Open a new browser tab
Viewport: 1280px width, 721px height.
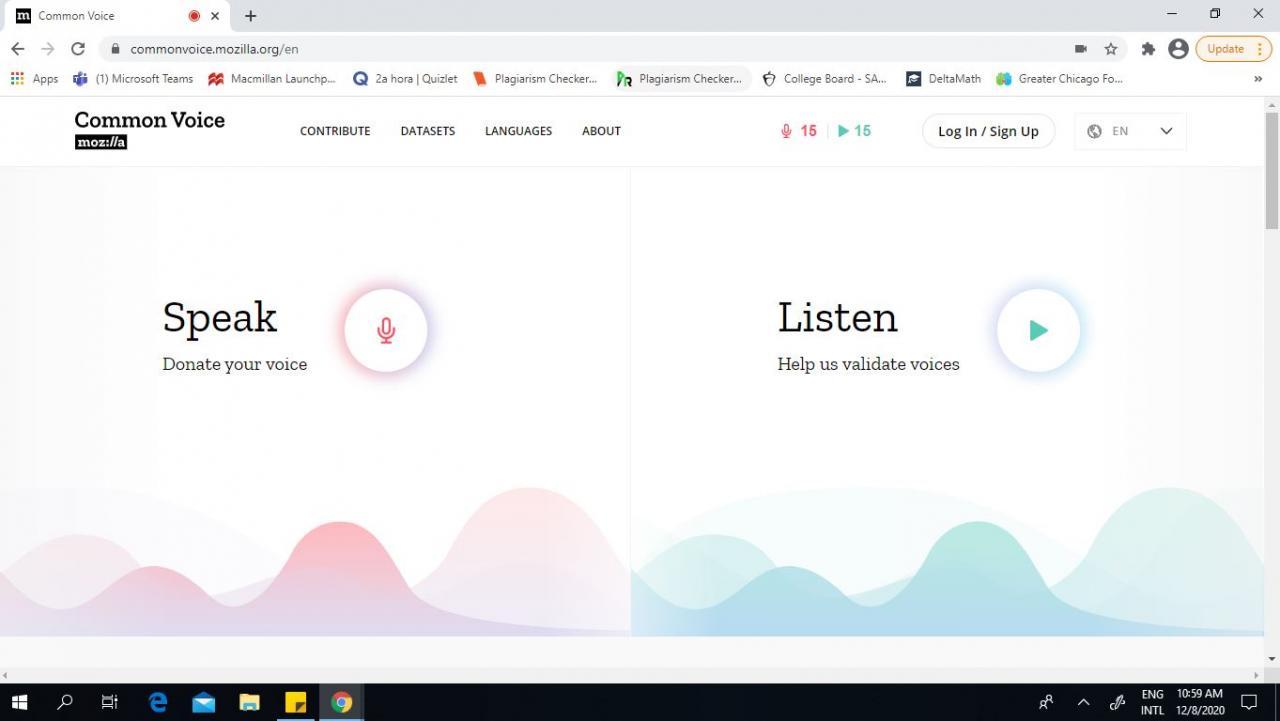pyautogui.click(x=250, y=16)
